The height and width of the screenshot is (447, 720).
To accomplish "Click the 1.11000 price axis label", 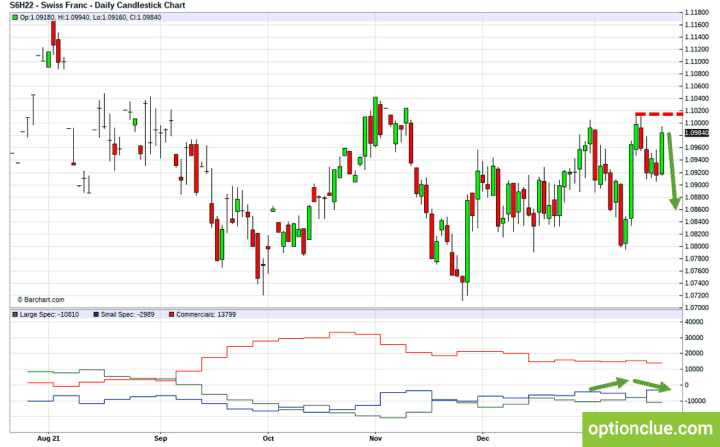I will pos(697,62).
